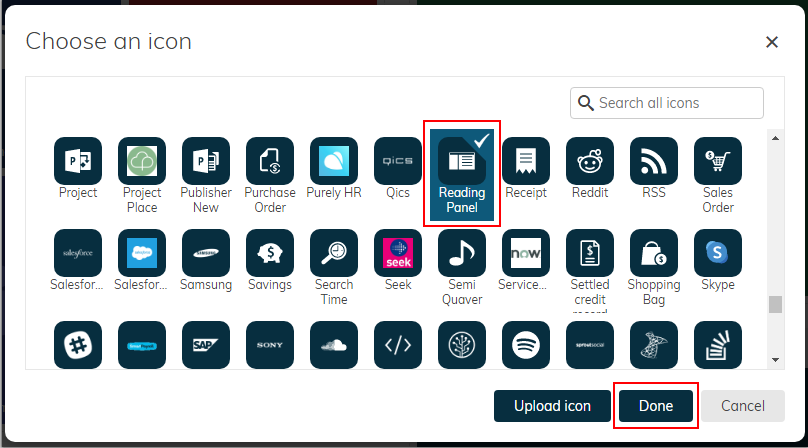This screenshot has width=808, height=448.
Task: Select the SAP logo icon
Action: [x=206, y=345]
